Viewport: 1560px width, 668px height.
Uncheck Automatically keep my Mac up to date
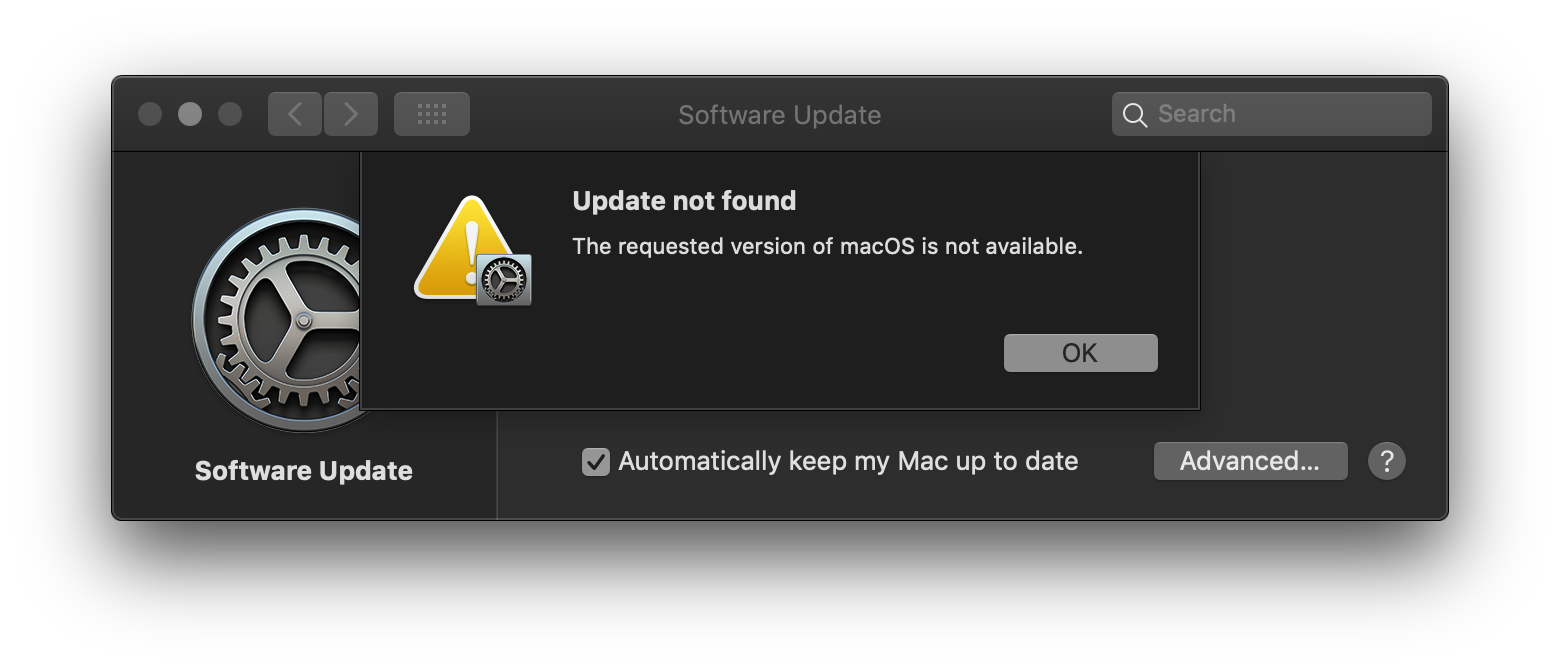[596, 462]
